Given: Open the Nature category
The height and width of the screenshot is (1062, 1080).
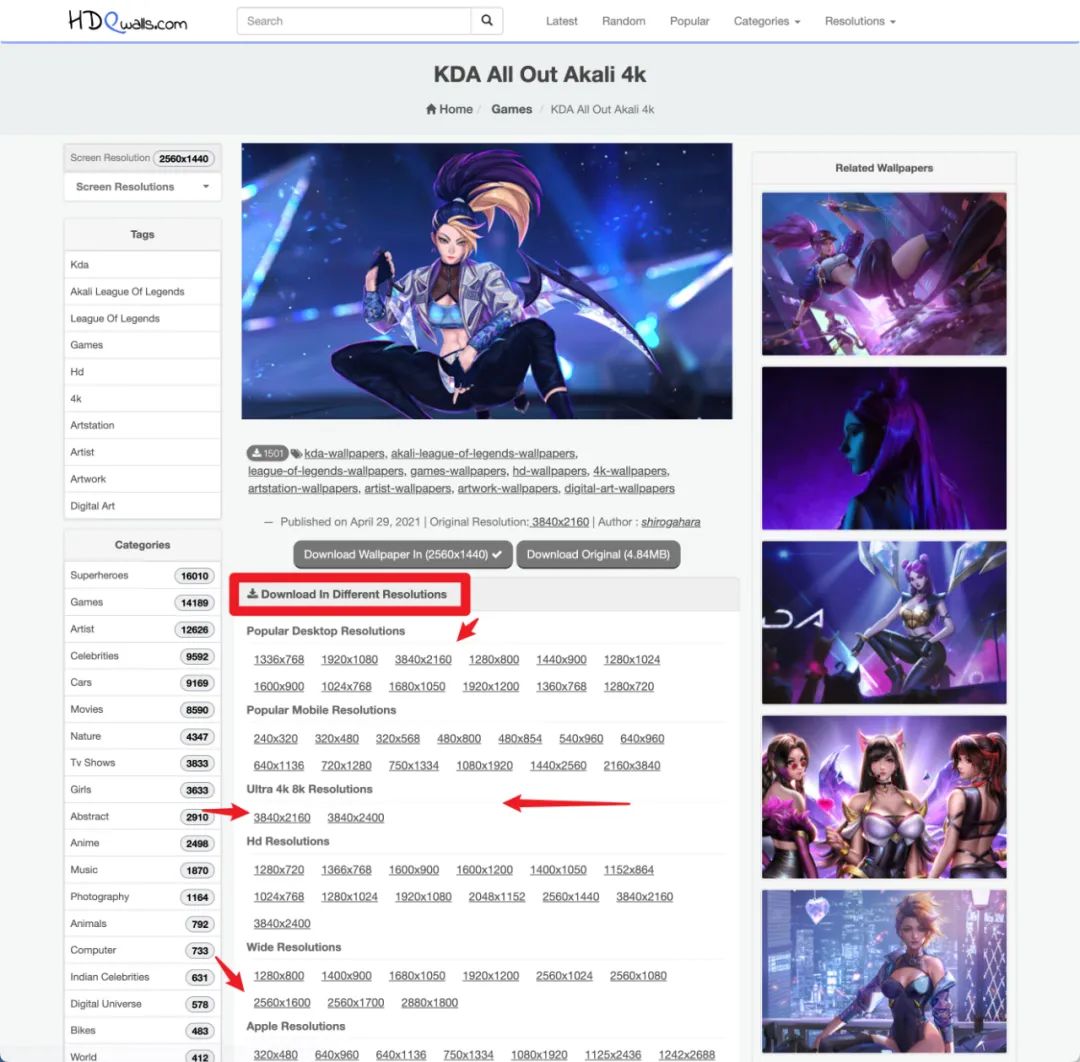Looking at the screenshot, I should [x=143, y=736].
